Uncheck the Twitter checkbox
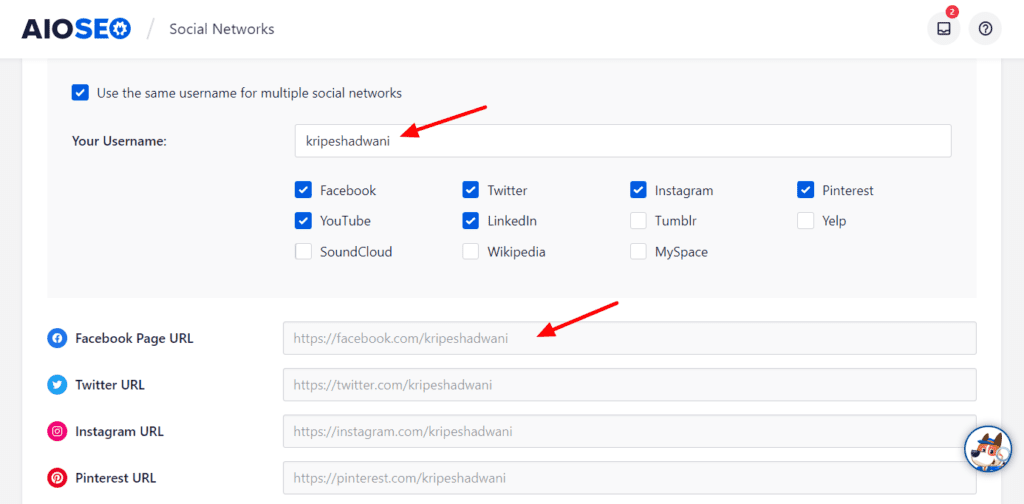Viewport: 1024px width, 504px height. coord(471,190)
